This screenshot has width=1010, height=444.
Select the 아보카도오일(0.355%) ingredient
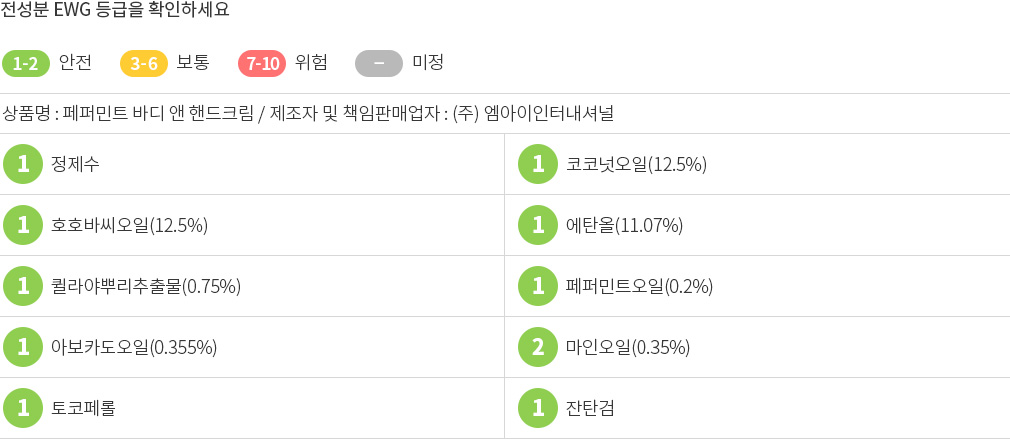coord(133,347)
